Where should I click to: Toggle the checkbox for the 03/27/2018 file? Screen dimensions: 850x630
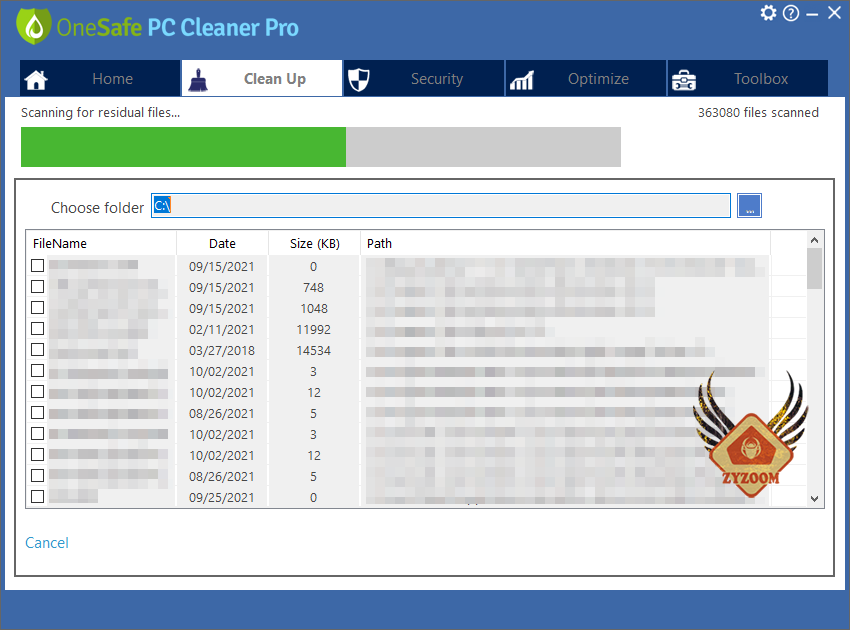pyautogui.click(x=37, y=350)
